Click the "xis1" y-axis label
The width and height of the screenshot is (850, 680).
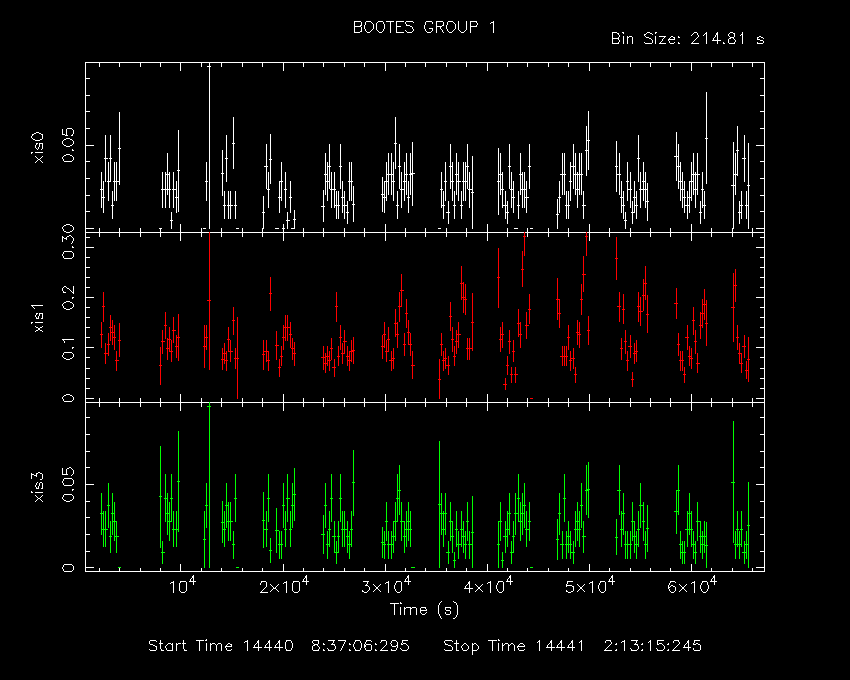(x=38, y=318)
